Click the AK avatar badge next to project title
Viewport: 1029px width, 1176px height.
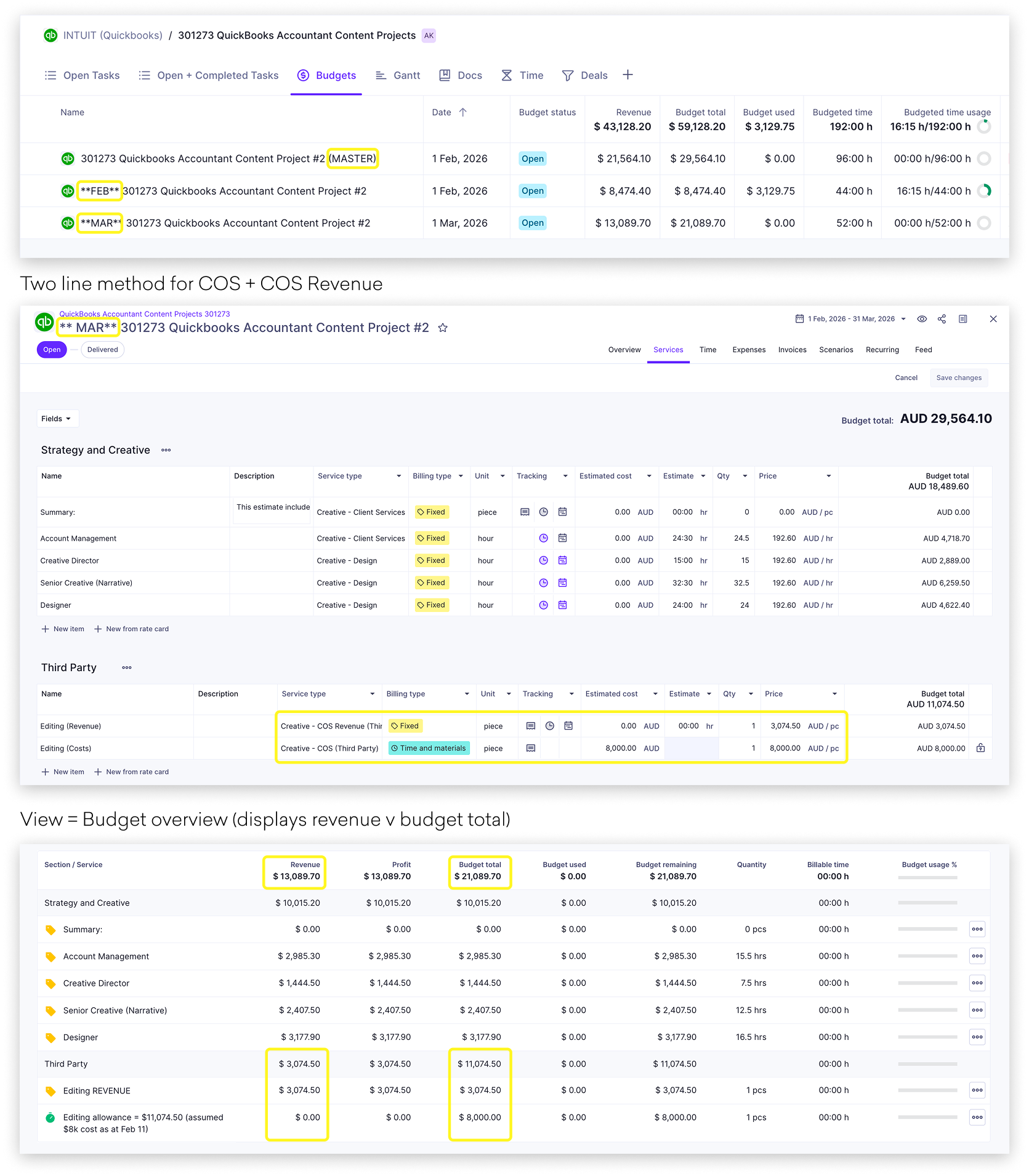point(429,36)
